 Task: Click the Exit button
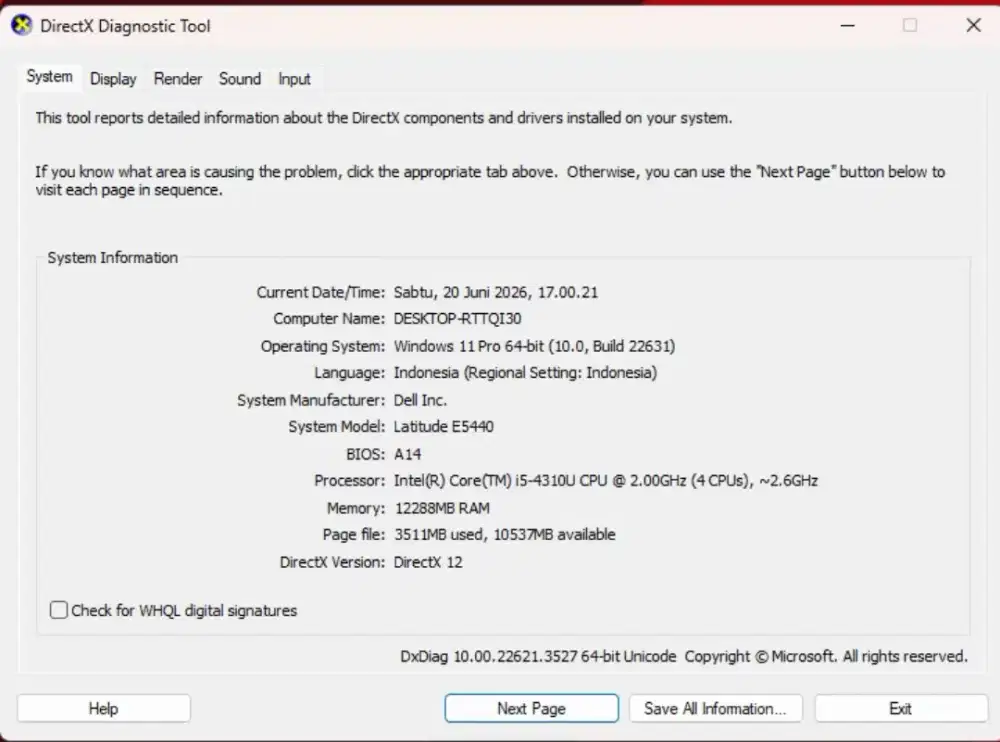coord(901,708)
